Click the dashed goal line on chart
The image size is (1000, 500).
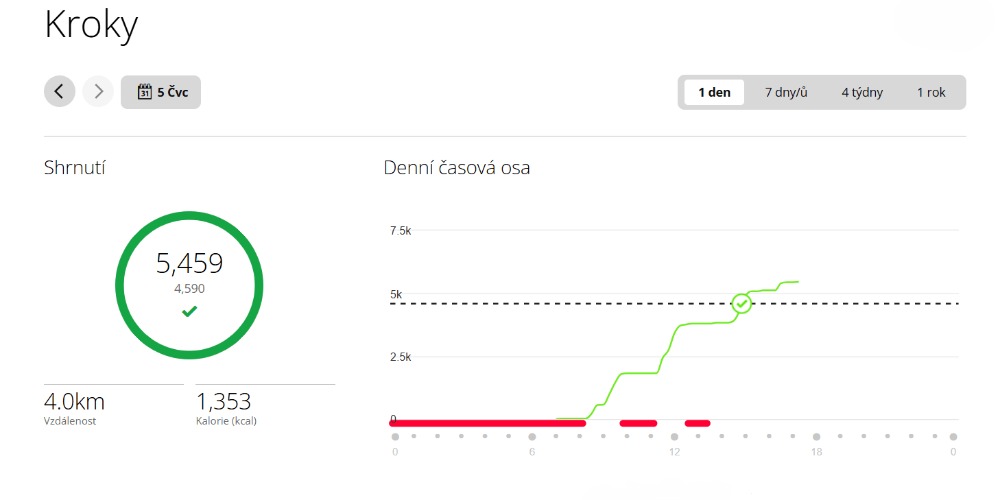tap(673, 304)
